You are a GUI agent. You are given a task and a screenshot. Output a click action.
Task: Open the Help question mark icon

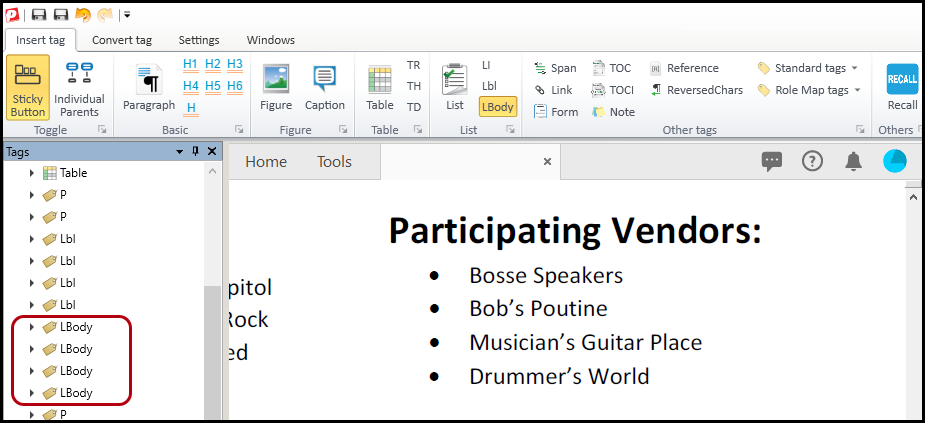[812, 161]
